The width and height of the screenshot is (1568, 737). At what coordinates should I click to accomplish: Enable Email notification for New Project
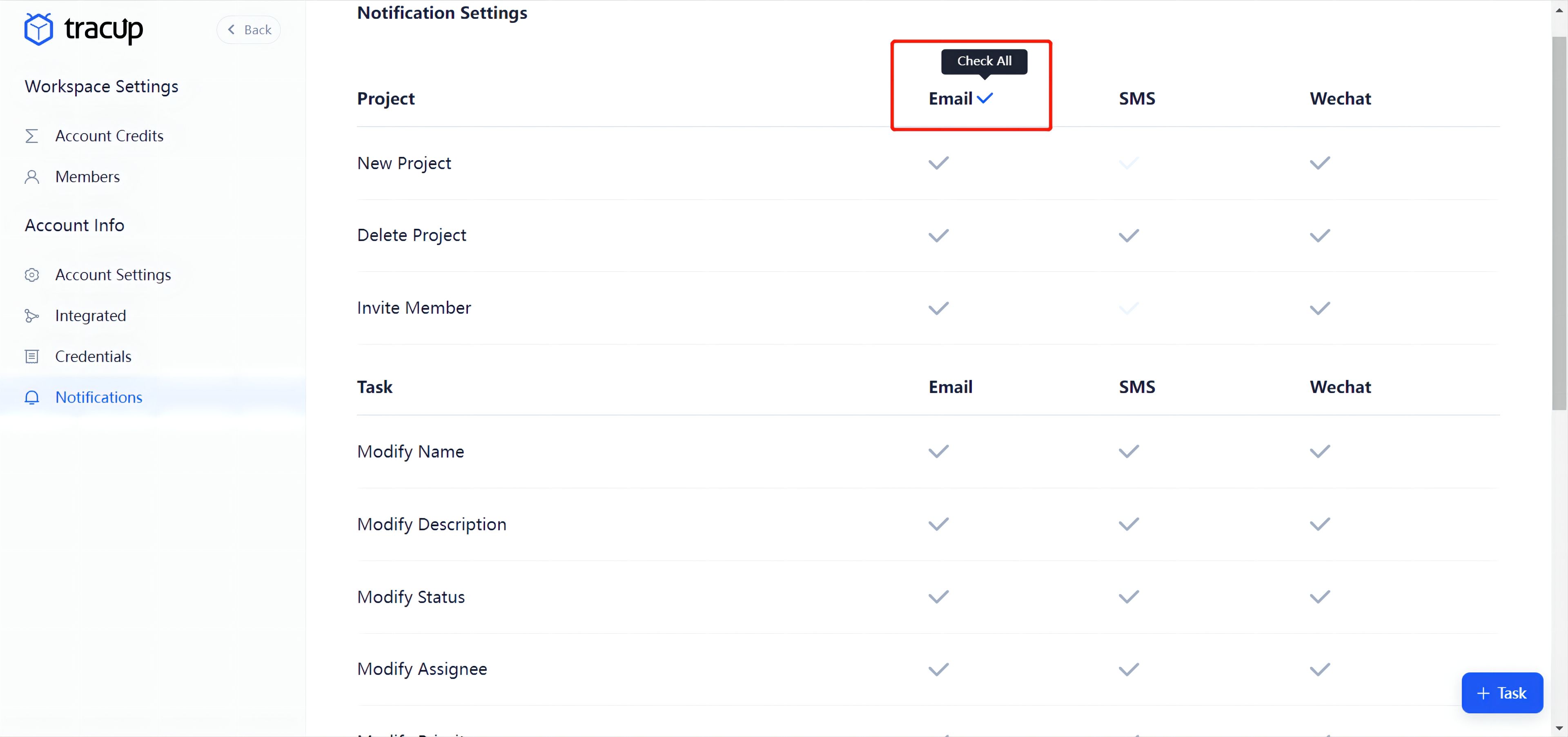coord(938,163)
